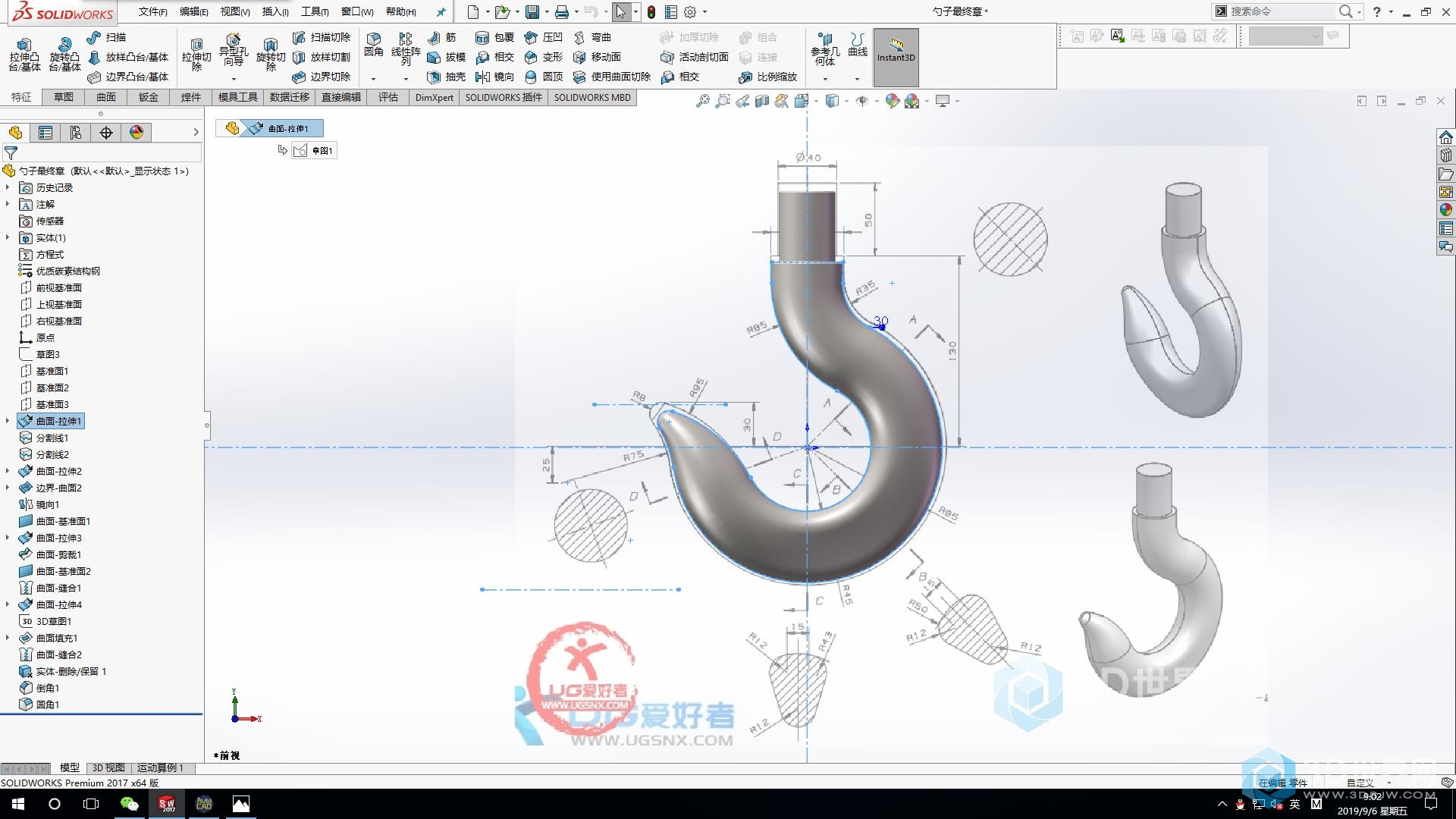Click the 搜索命令 search box
Viewport: 1456px width, 819px height.
point(1282,11)
